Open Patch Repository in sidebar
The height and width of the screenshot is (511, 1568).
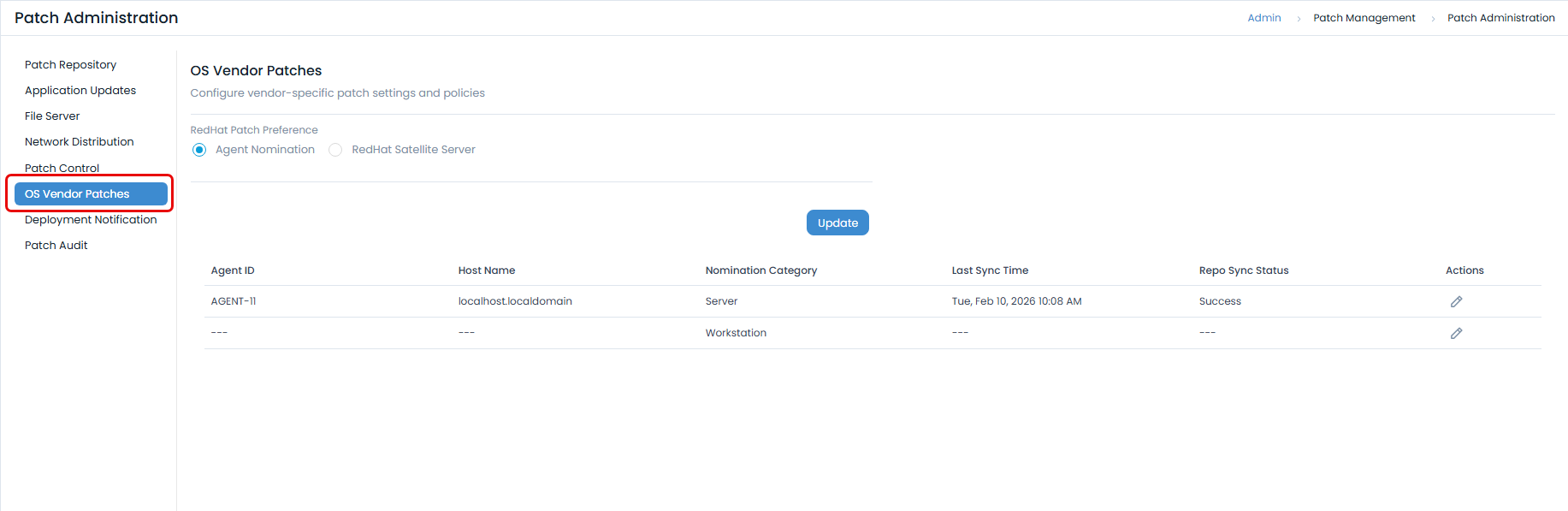(x=70, y=65)
